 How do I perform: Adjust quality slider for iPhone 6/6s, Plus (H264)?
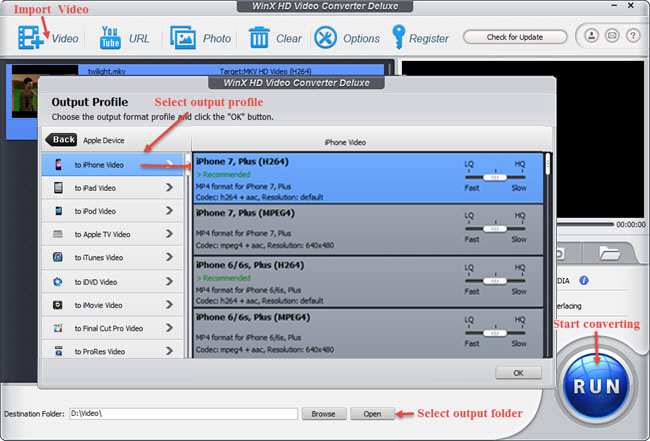[x=495, y=281]
